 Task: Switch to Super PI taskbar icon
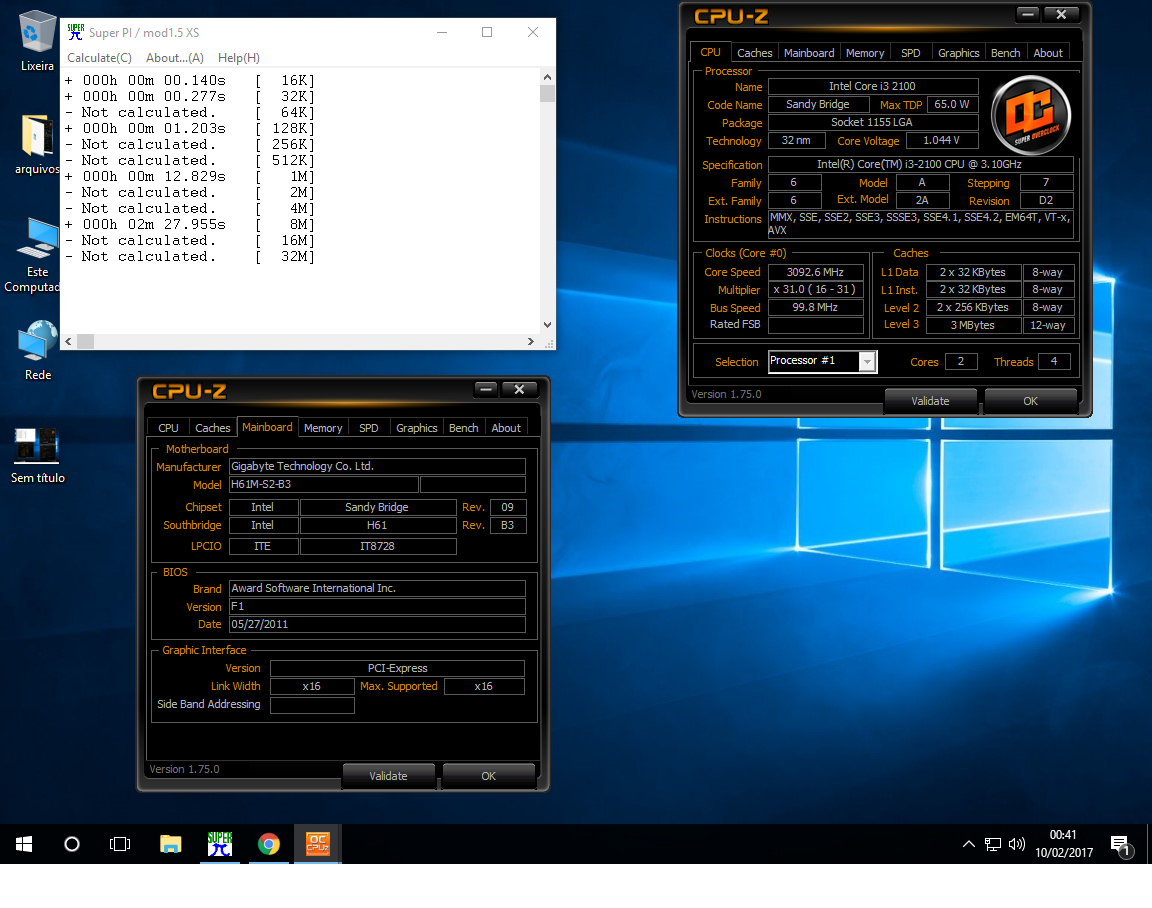(220, 844)
